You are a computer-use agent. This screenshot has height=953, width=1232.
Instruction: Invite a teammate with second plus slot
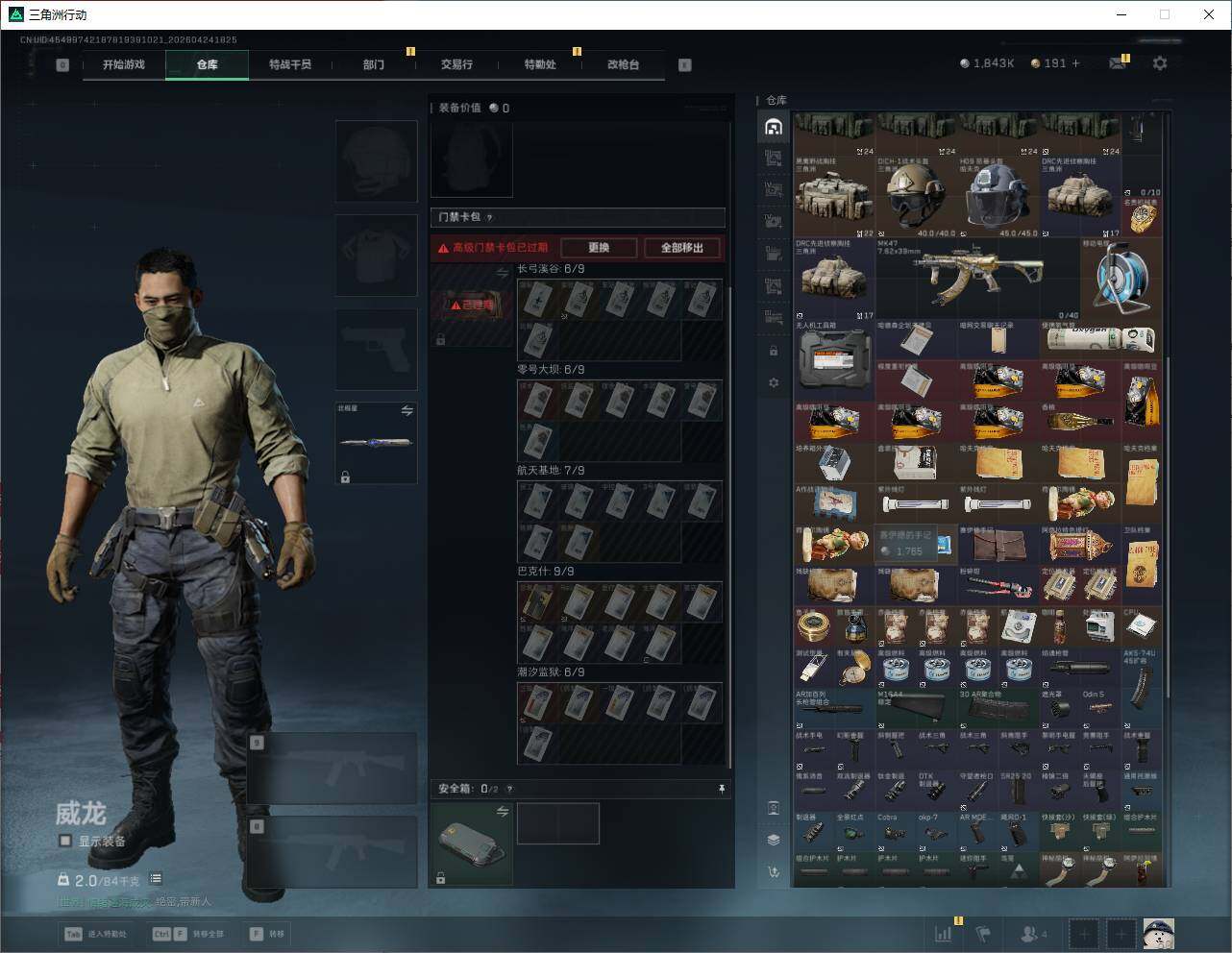click(x=1121, y=933)
